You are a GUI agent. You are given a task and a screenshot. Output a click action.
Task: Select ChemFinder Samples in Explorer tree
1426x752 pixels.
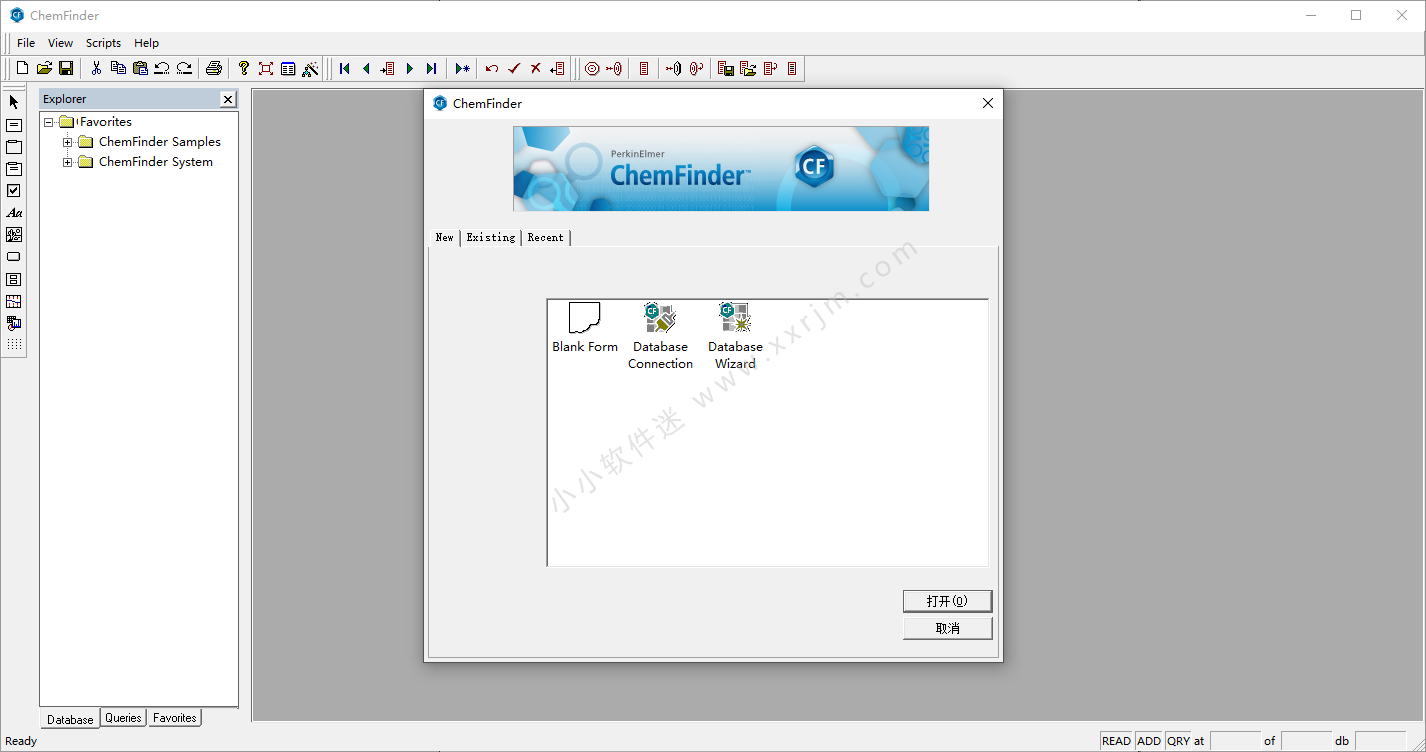tap(160, 142)
